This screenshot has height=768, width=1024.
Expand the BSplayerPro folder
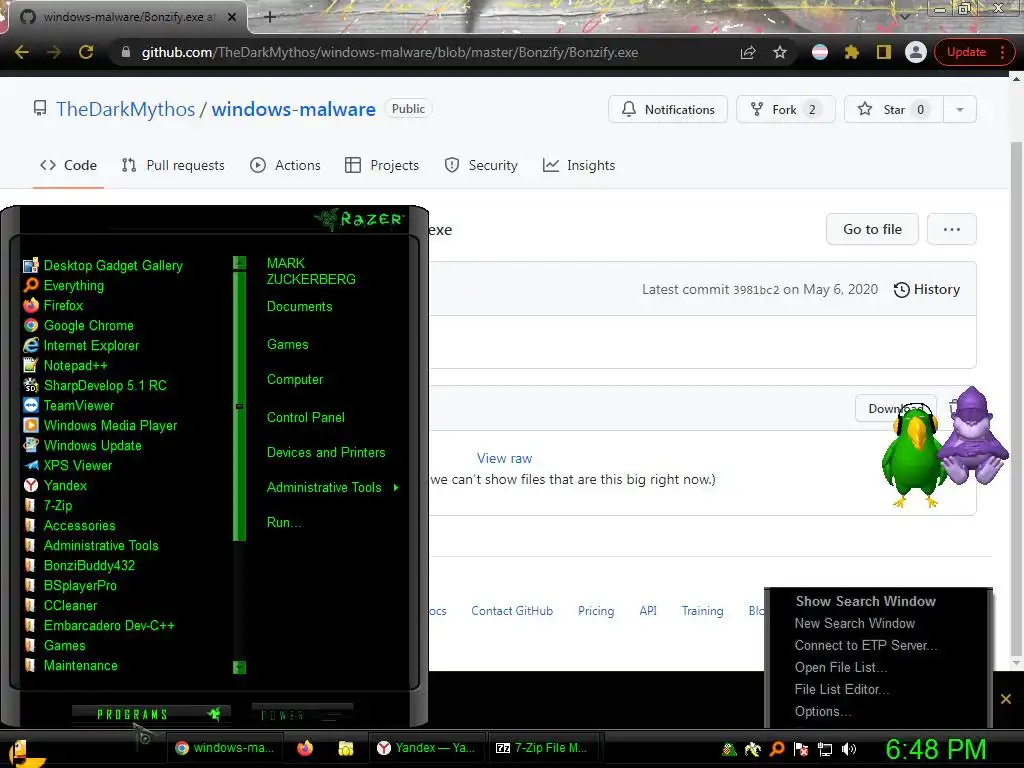click(70, 586)
